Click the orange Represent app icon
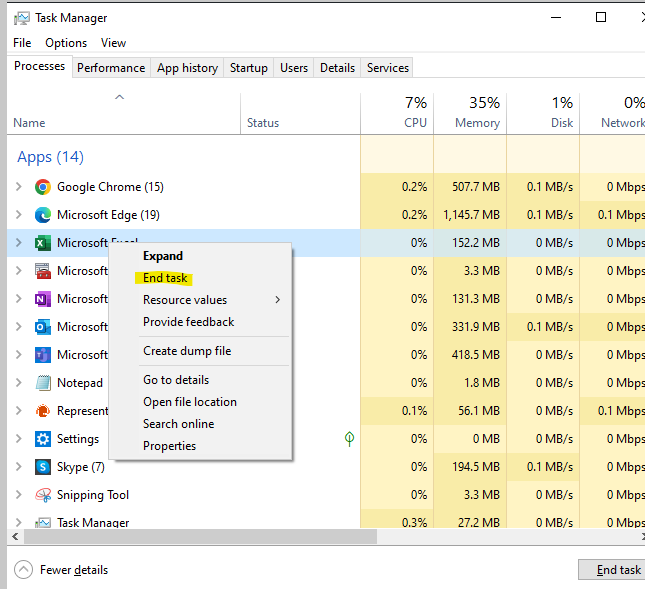This screenshot has width=645, height=589. pos(43,410)
